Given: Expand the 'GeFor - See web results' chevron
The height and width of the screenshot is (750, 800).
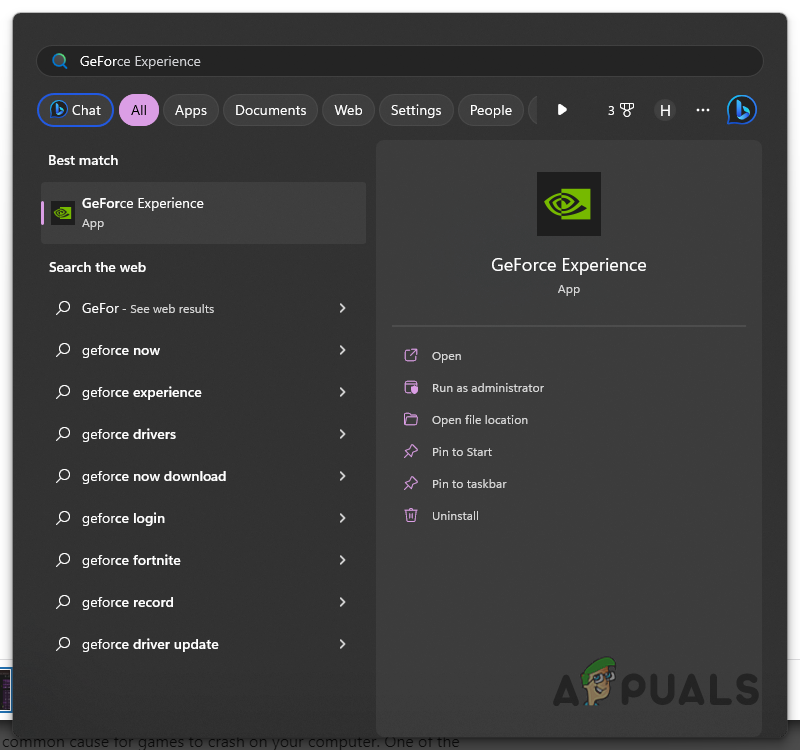Looking at the screenshot, I should click(x=342, y=308).
